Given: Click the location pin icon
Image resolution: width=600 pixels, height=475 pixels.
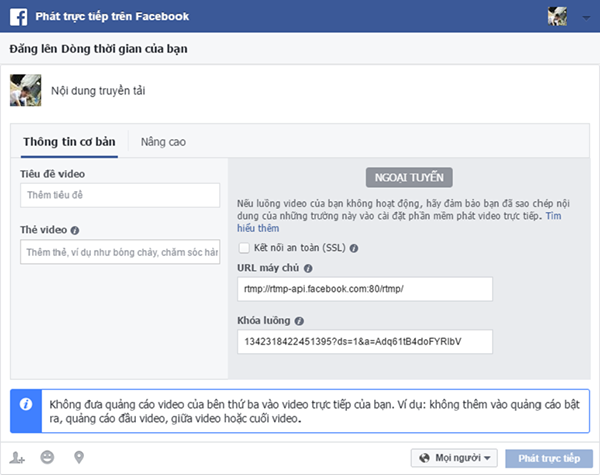Looking at the screenshot, I should pos(79,457).
